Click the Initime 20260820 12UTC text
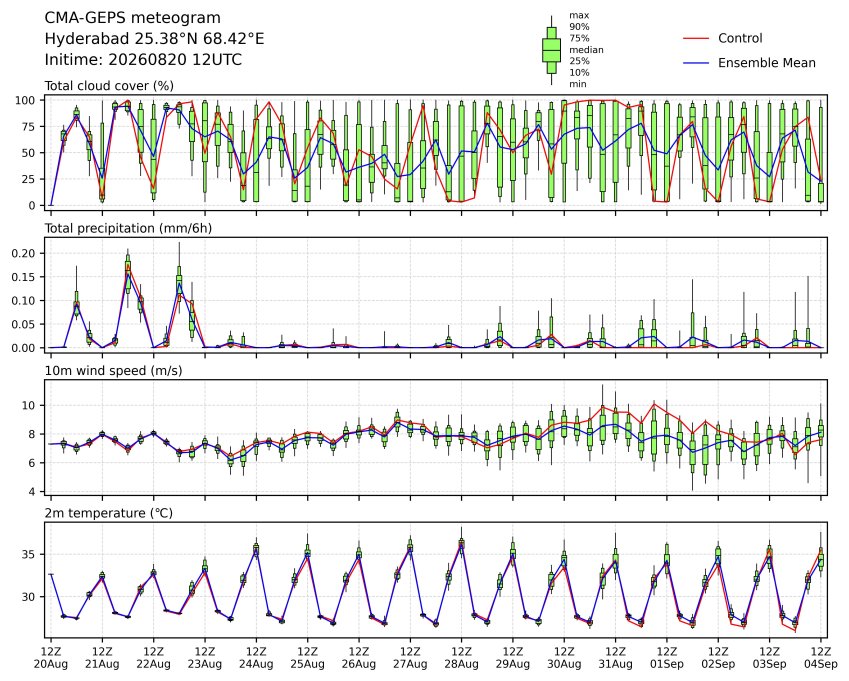The width and height of the screenshot is (849, 681). pos(143,60)
